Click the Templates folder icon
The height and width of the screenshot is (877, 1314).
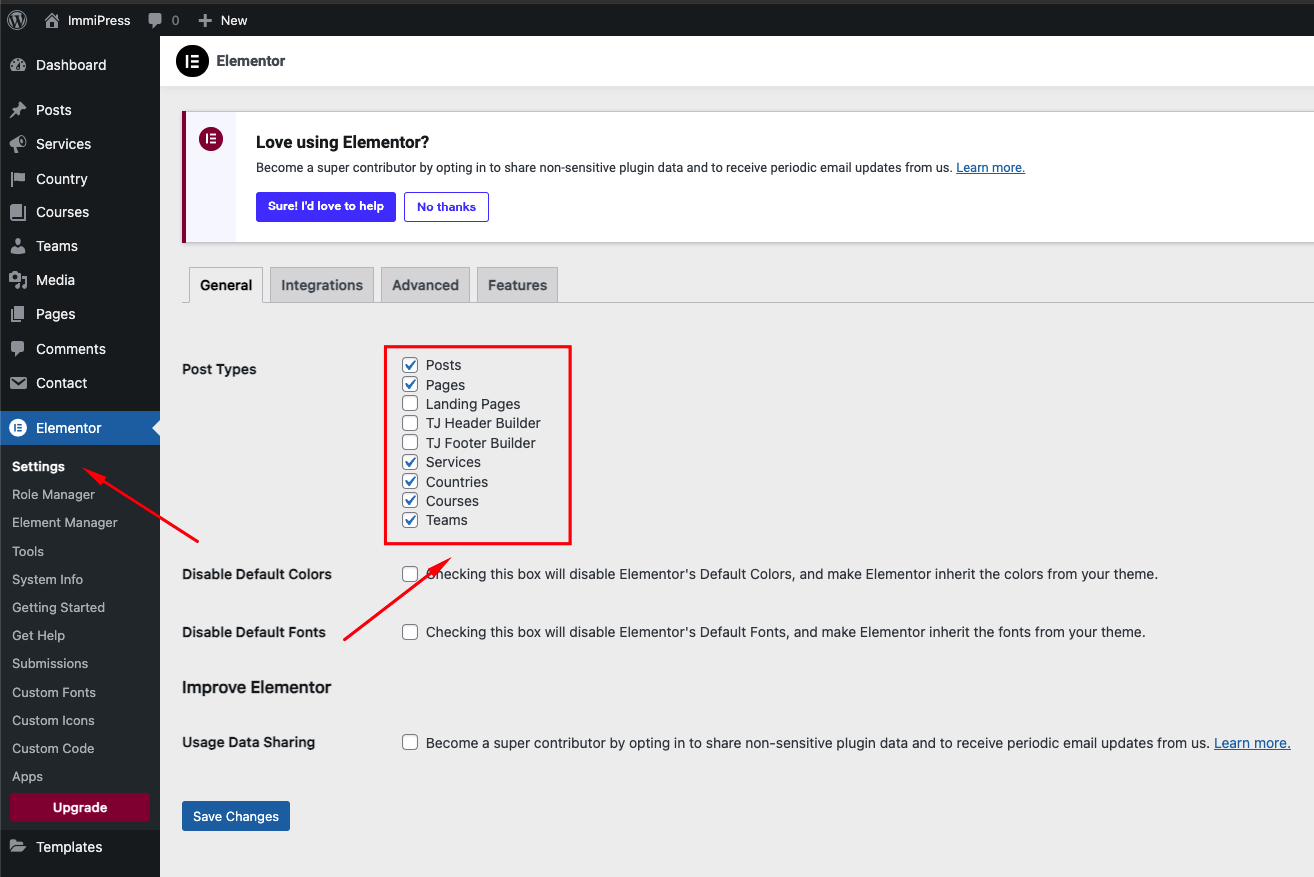(x=18, y=847)
